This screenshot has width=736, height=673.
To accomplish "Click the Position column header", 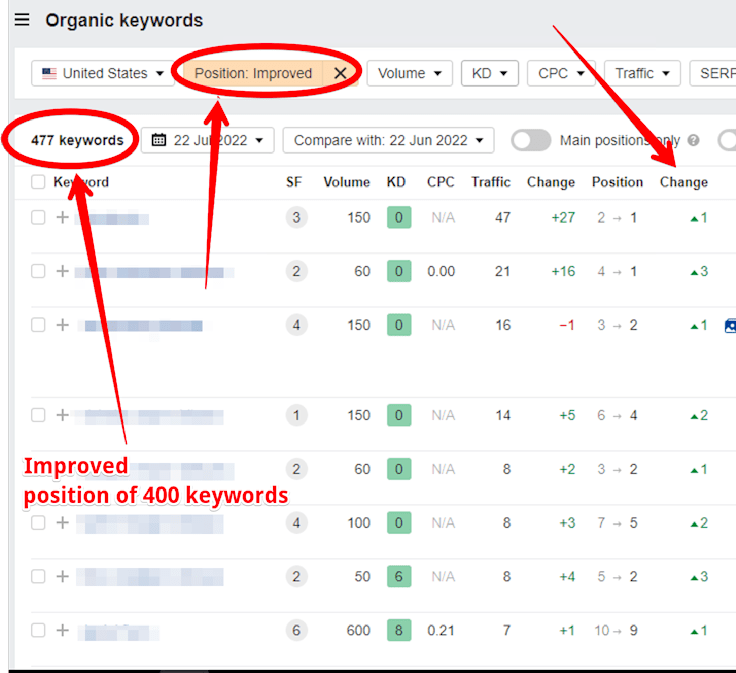I will pyautogui.click(x=617, y=182).
